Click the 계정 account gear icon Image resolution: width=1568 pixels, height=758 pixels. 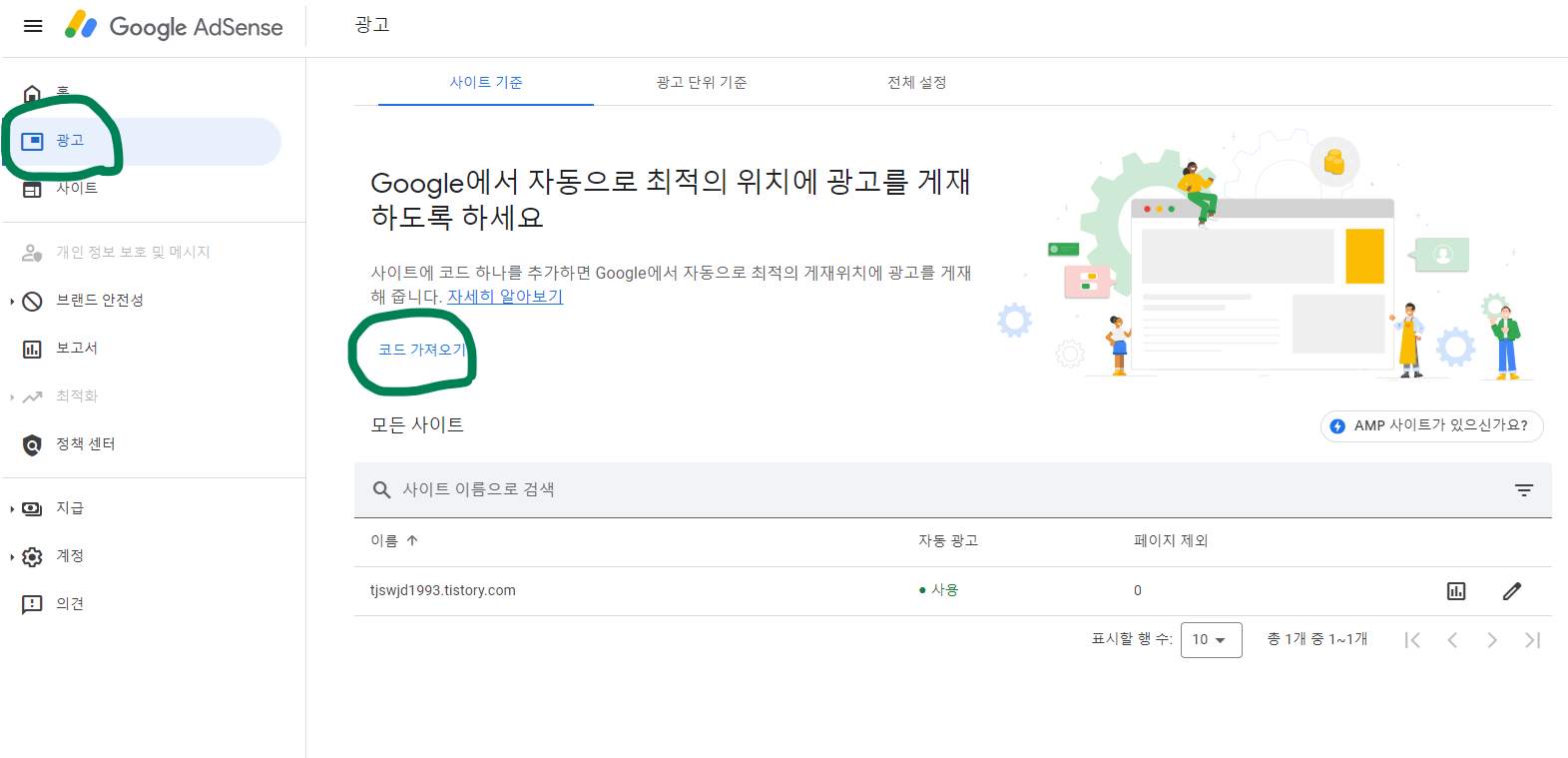point(32,556)
